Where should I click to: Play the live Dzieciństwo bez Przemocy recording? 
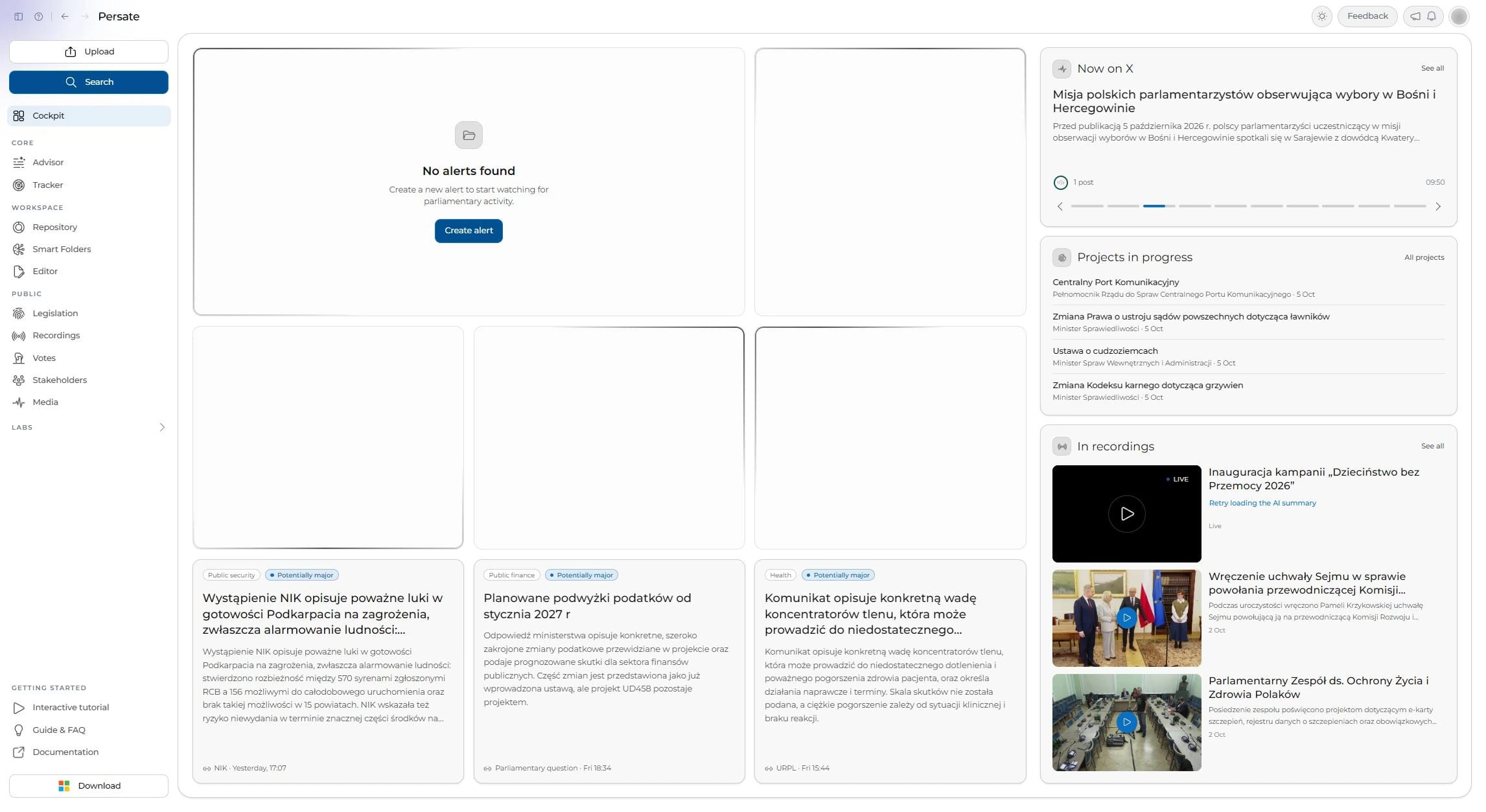[x=1127, y=514]
